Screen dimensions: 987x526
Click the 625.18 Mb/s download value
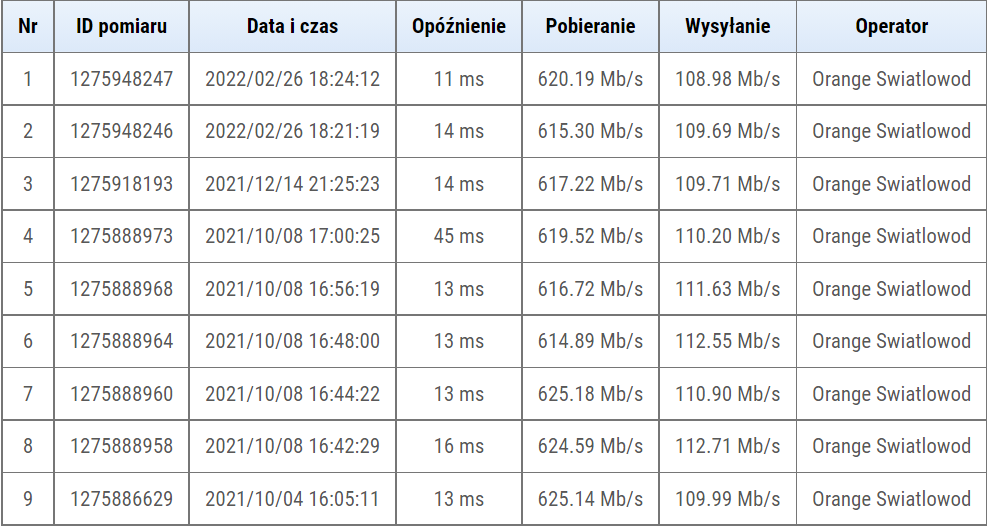pyautogui.click(x=590, y=394)
